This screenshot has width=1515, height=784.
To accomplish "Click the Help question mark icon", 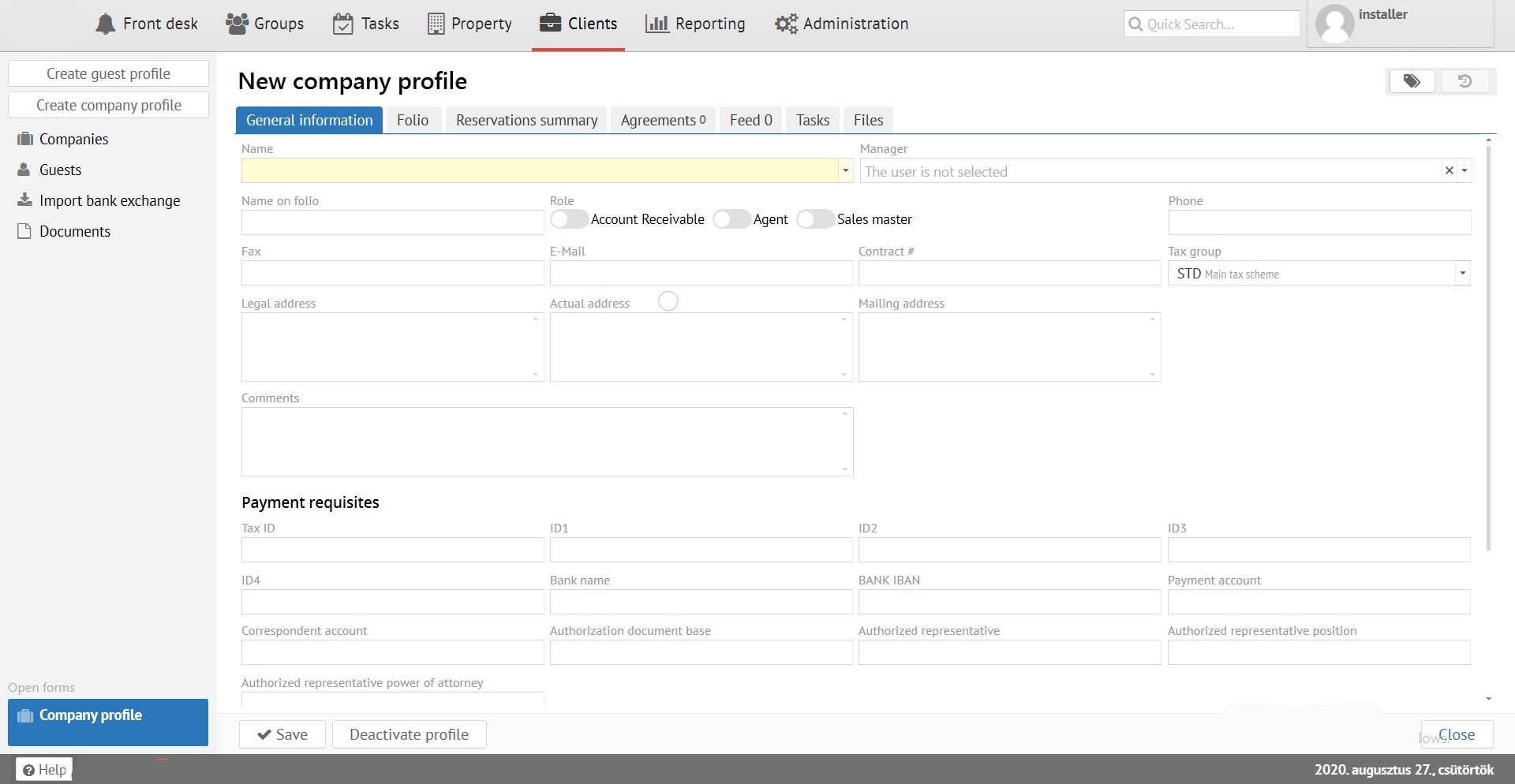I will coord(28,770).
